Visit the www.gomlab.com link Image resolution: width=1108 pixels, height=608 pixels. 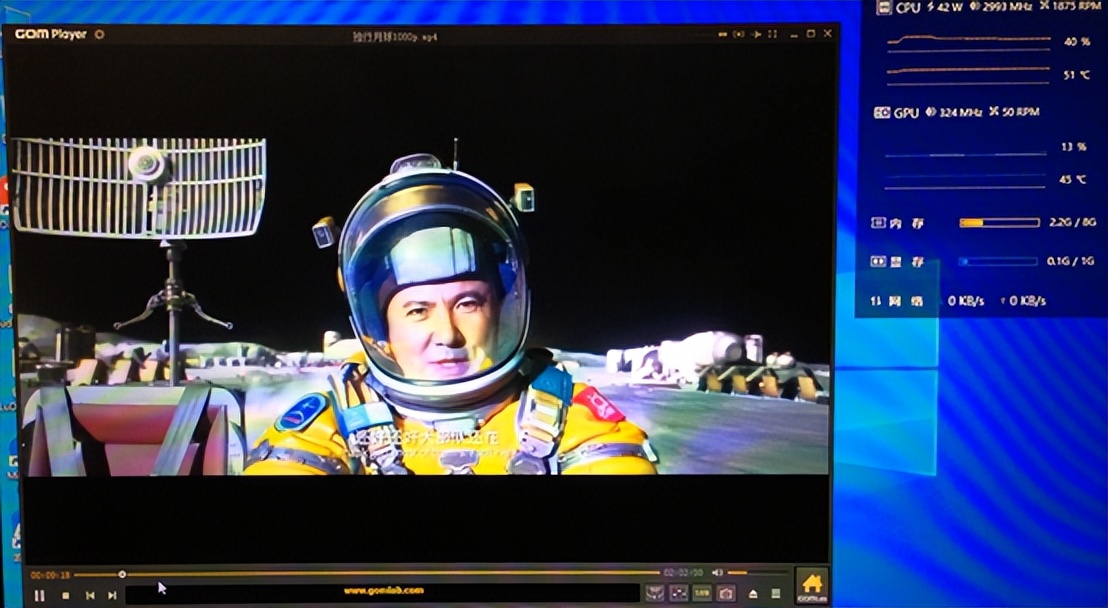click(x=383, y=591)
